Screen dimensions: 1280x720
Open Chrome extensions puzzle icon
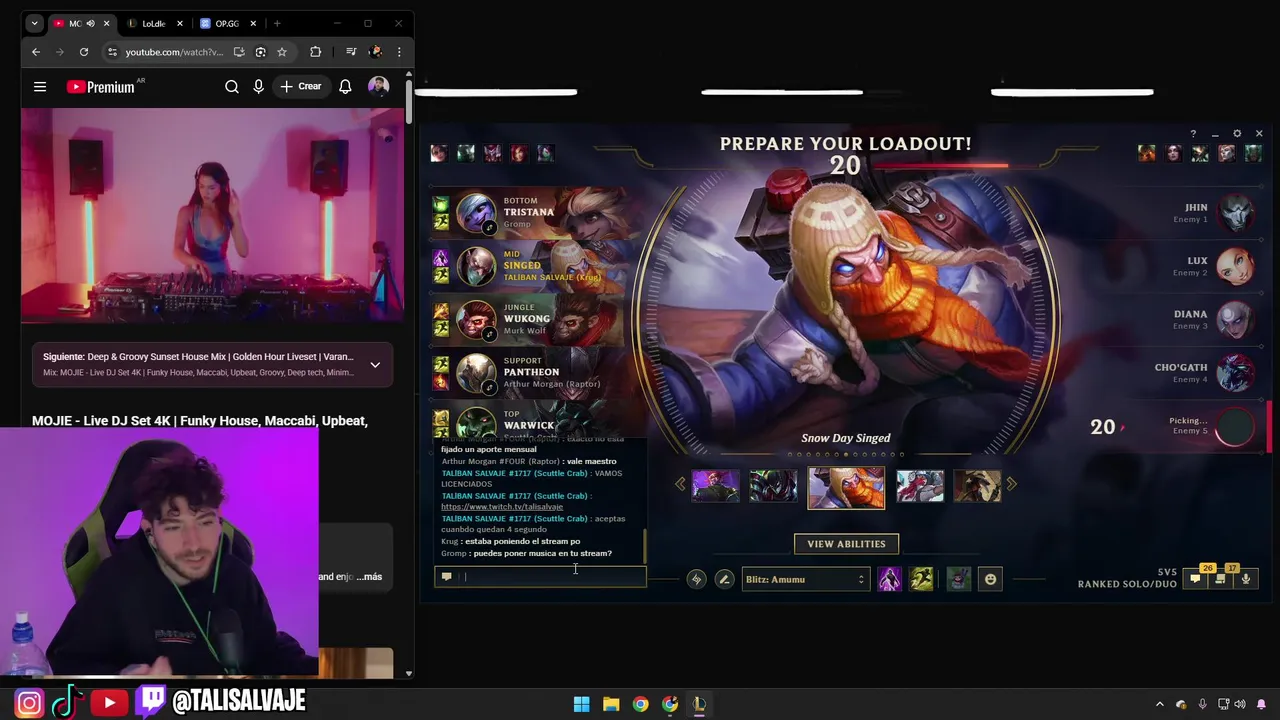click(x=316, y=52)
